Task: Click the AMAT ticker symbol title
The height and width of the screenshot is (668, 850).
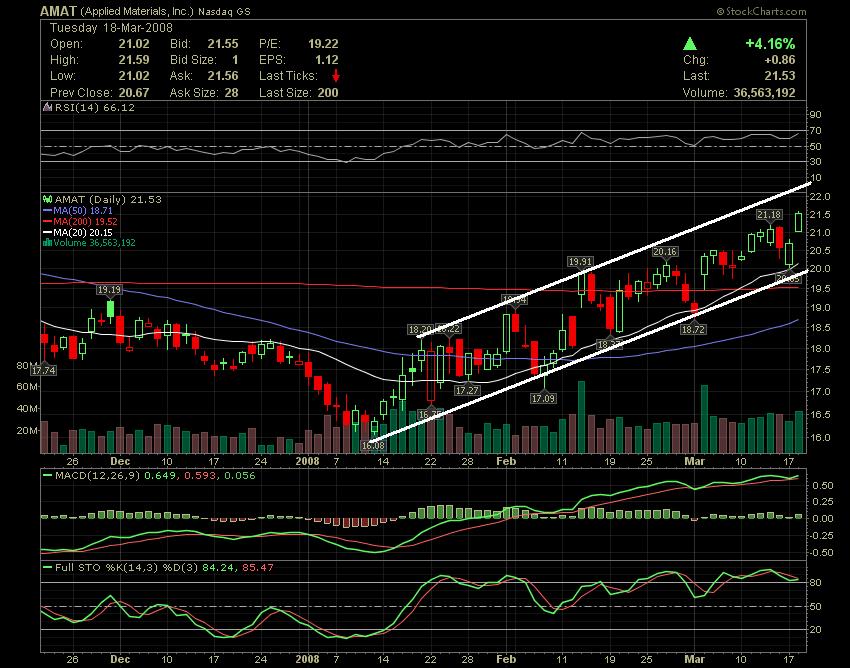Action: click(x=59, y=11)
